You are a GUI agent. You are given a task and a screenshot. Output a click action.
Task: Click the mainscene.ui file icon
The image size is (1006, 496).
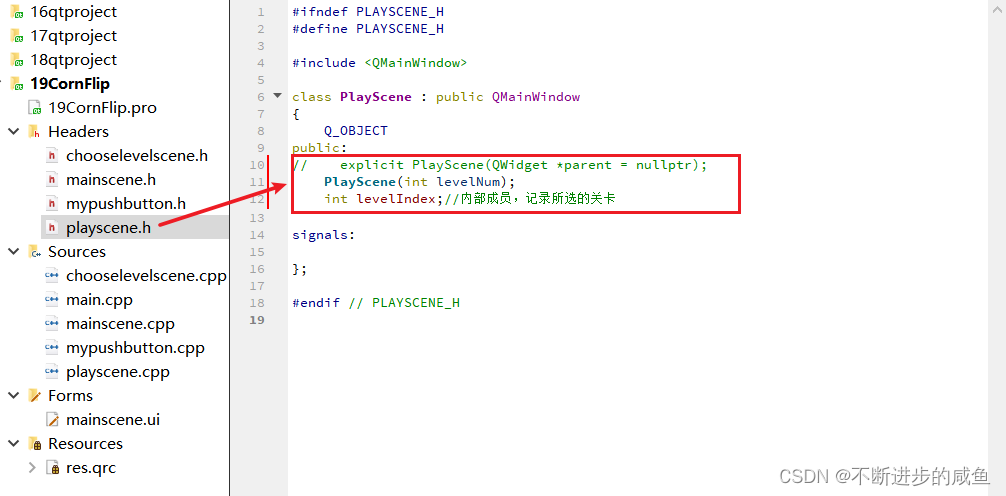[x=52, y=420]
